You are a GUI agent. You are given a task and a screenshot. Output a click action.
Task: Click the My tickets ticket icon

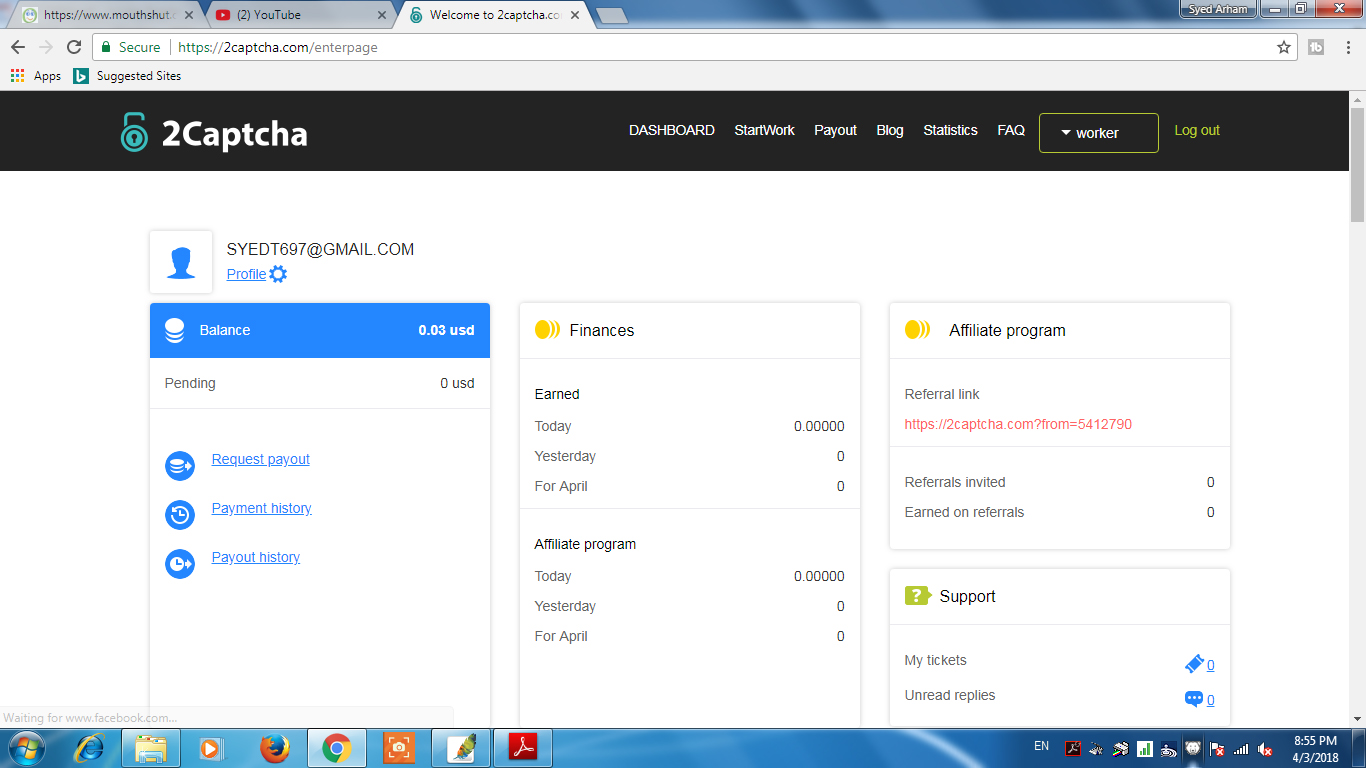tap(1194, 664)
